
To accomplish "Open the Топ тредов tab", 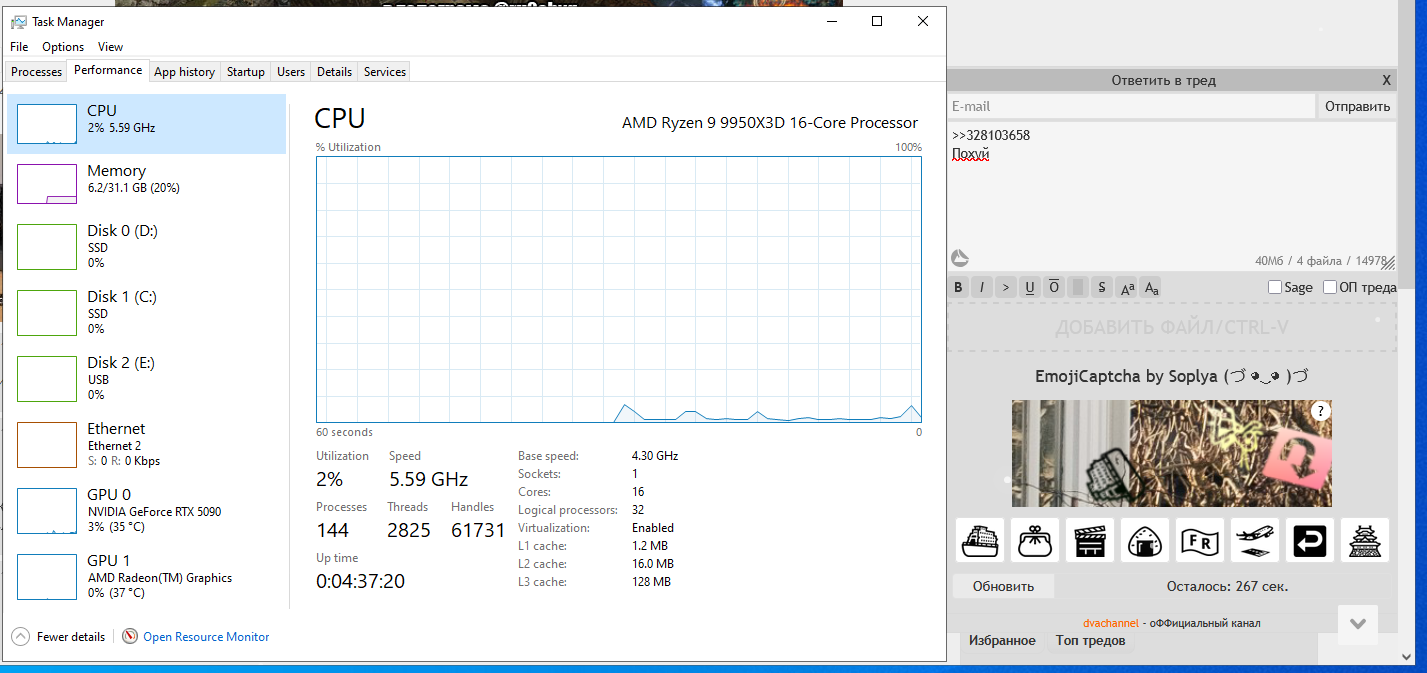I will (x=1091, y=641).
